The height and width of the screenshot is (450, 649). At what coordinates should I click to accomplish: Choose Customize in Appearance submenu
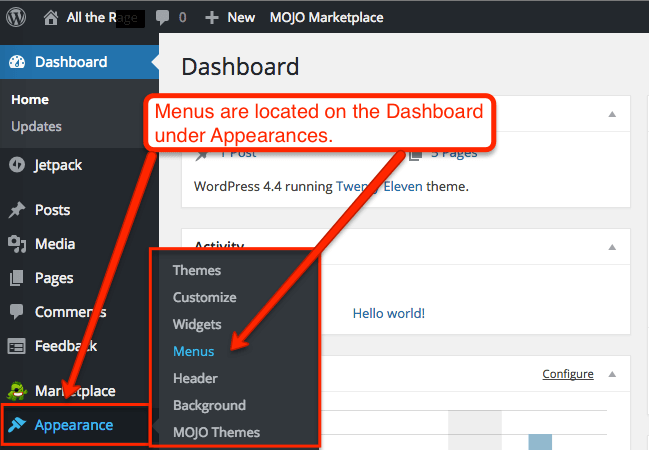(205, 297)
